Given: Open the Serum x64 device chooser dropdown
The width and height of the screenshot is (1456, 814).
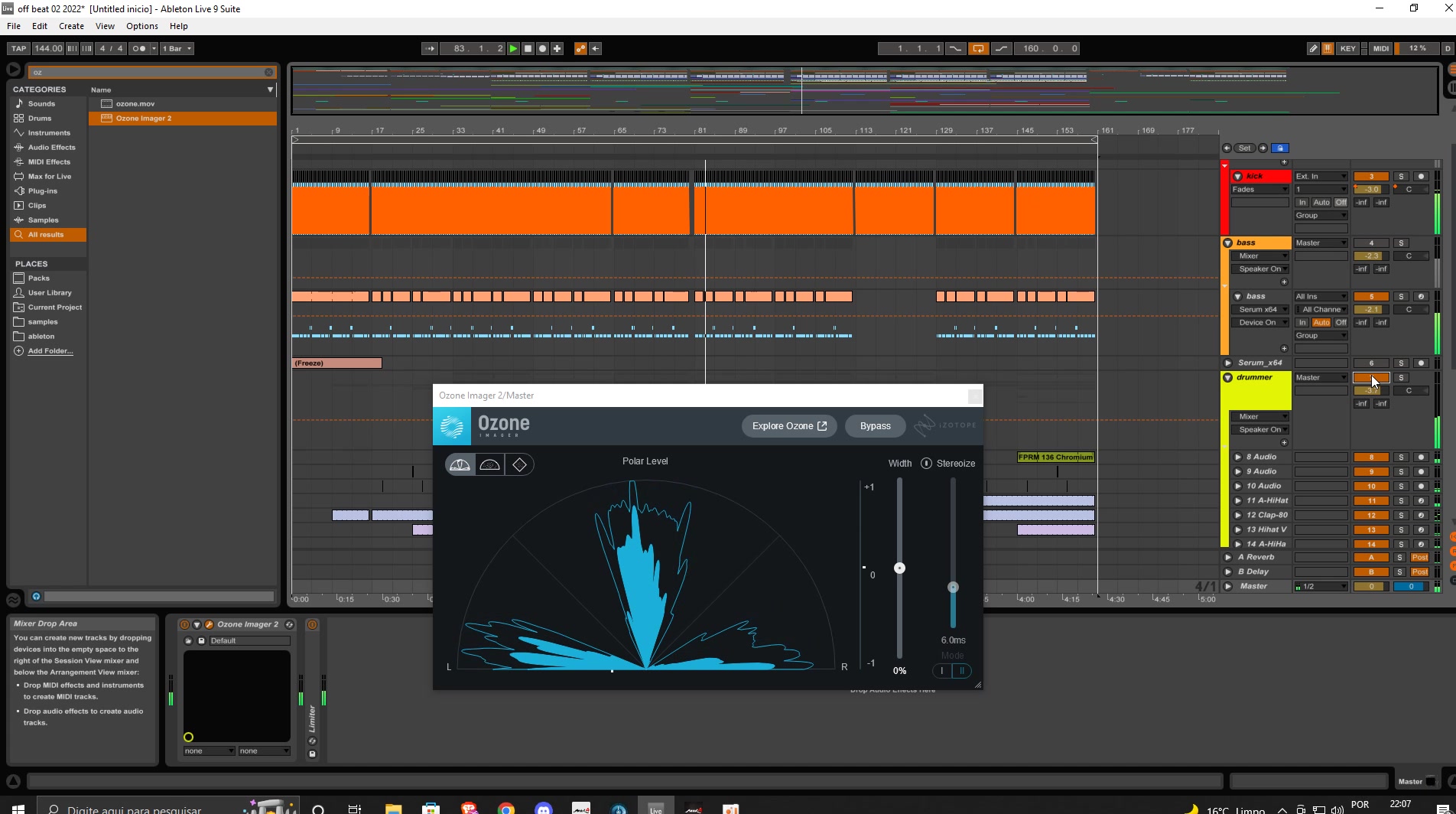Looking at the screenshot, I should [1259, 310].
